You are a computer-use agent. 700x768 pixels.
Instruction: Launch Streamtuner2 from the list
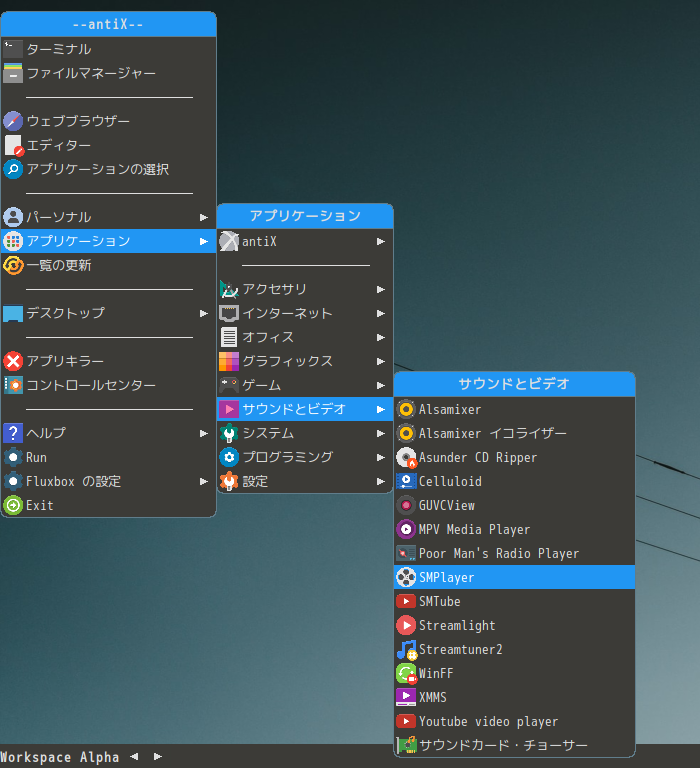514,649
